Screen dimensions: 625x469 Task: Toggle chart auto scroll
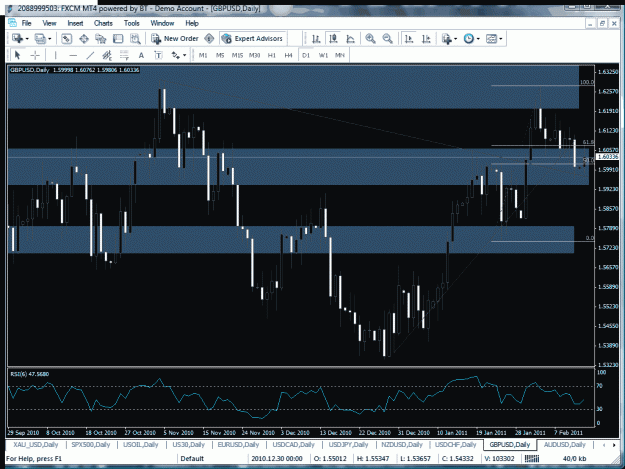[409, 39]
